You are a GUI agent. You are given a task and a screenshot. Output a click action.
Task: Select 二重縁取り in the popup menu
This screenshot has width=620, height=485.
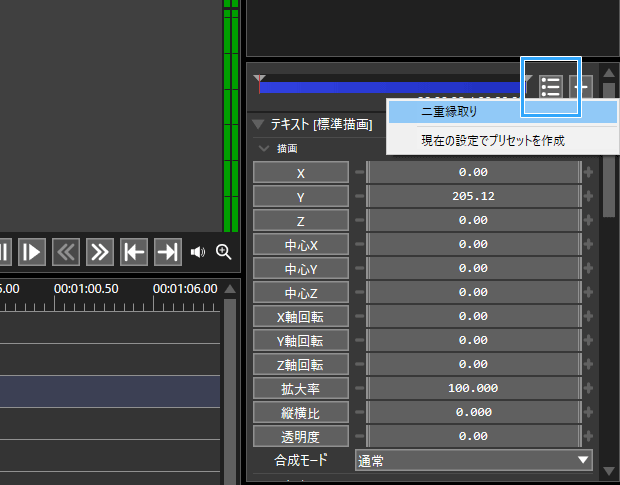click(x=503, y=112)
